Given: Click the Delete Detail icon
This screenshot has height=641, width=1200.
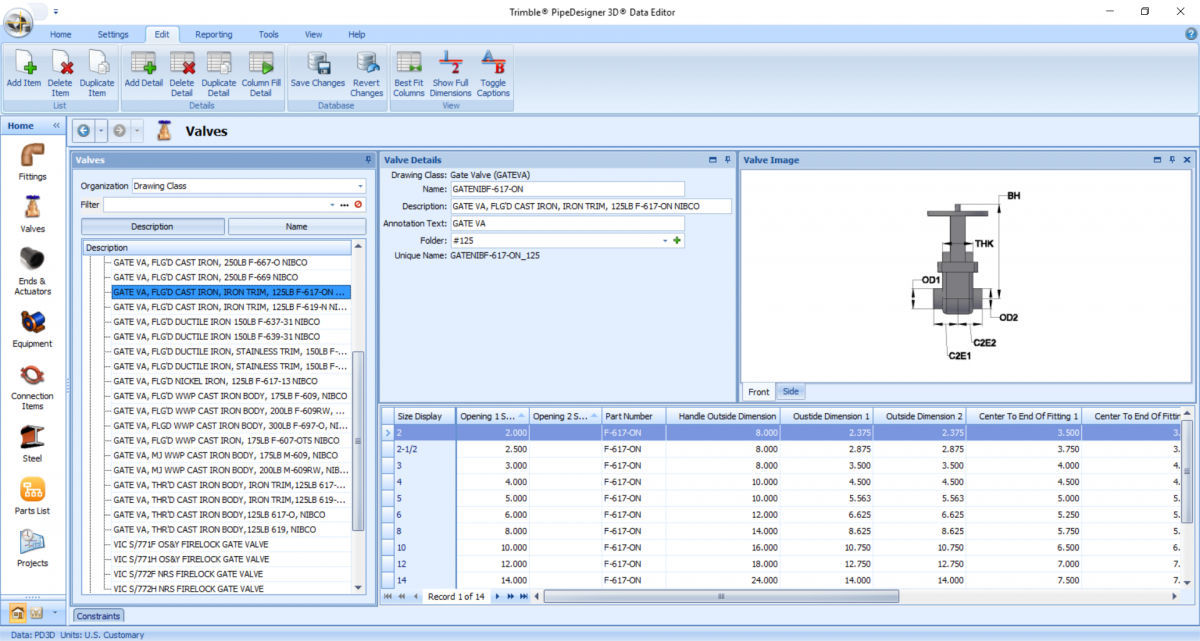Looking at the screenshot, I should 182,70.
